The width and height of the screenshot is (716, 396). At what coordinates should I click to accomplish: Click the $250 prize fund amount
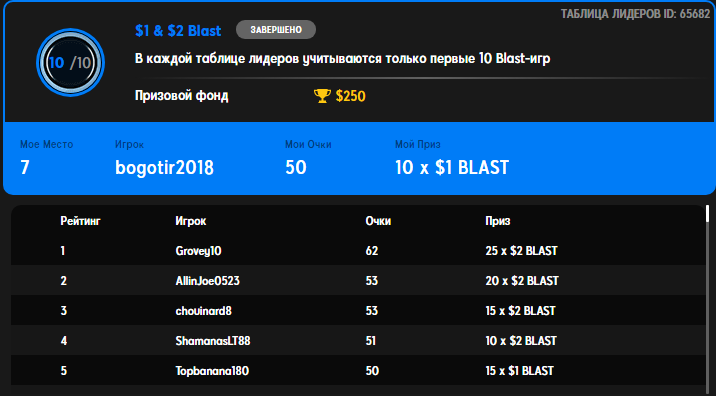pyautogui.click(x=350, y=96)
